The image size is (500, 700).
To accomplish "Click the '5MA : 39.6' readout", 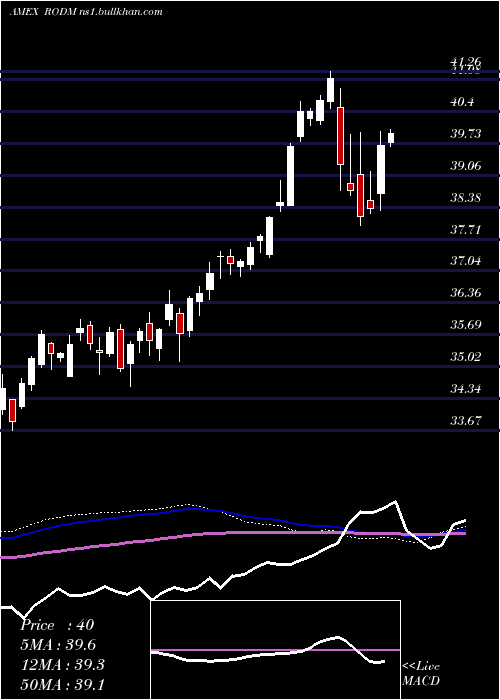I will tap(58, 645).
